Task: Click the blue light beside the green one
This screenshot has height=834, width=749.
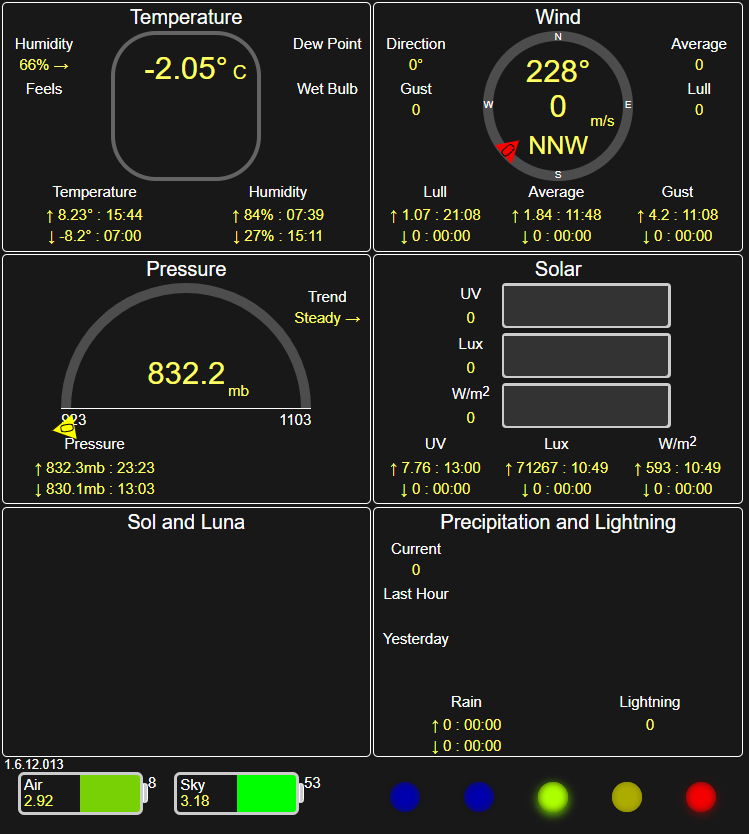Action: (479, 796)
